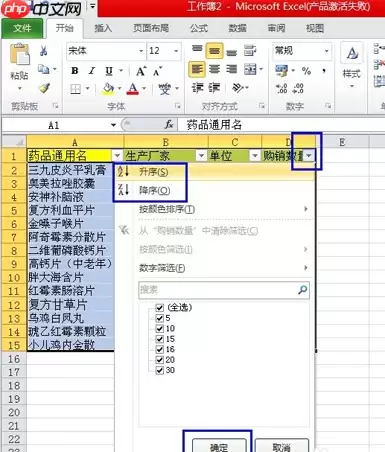
Task: Apply accounting number format icon
Action: pos(281,70)
